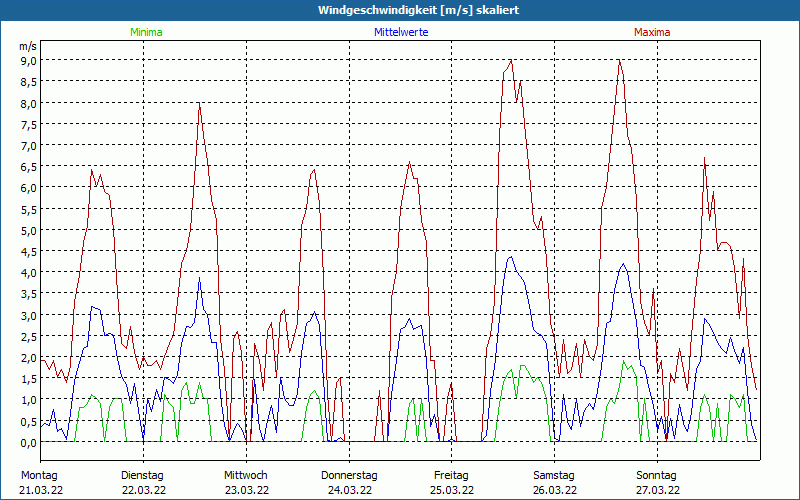Screen dimensions: 800x500
Task: Click the 5,5 y-axis value
Action: (x=28, y=209)
